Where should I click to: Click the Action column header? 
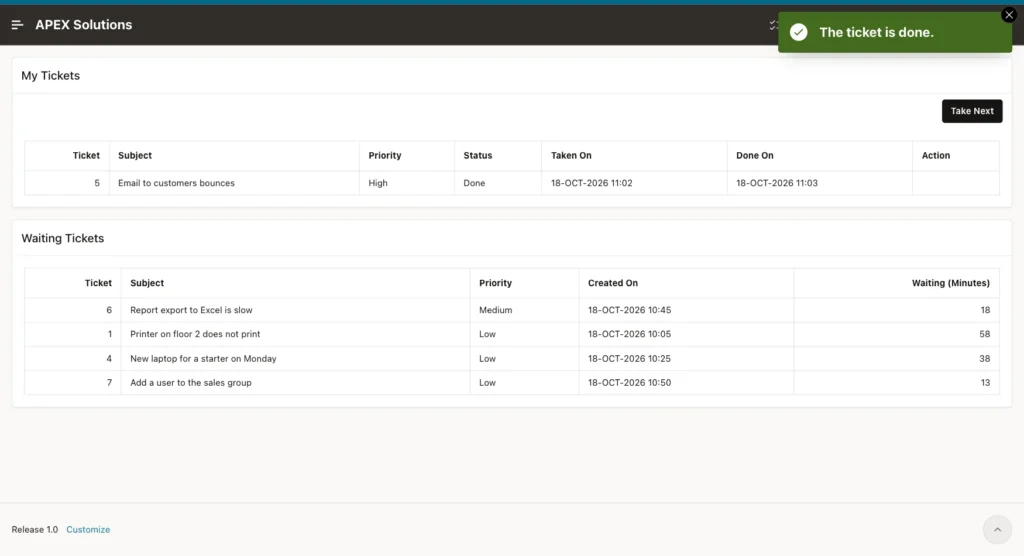coord(936,155)
